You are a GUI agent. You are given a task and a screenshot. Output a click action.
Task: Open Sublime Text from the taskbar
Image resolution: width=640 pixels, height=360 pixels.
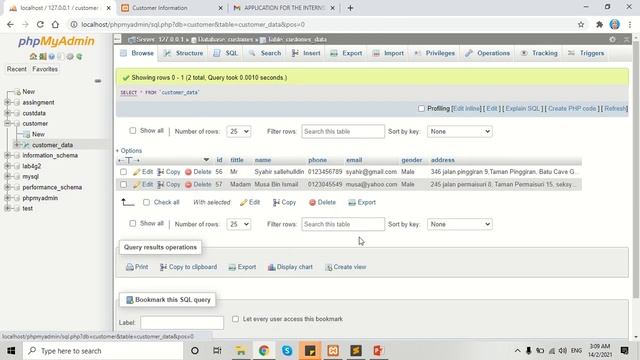[356, 351]
